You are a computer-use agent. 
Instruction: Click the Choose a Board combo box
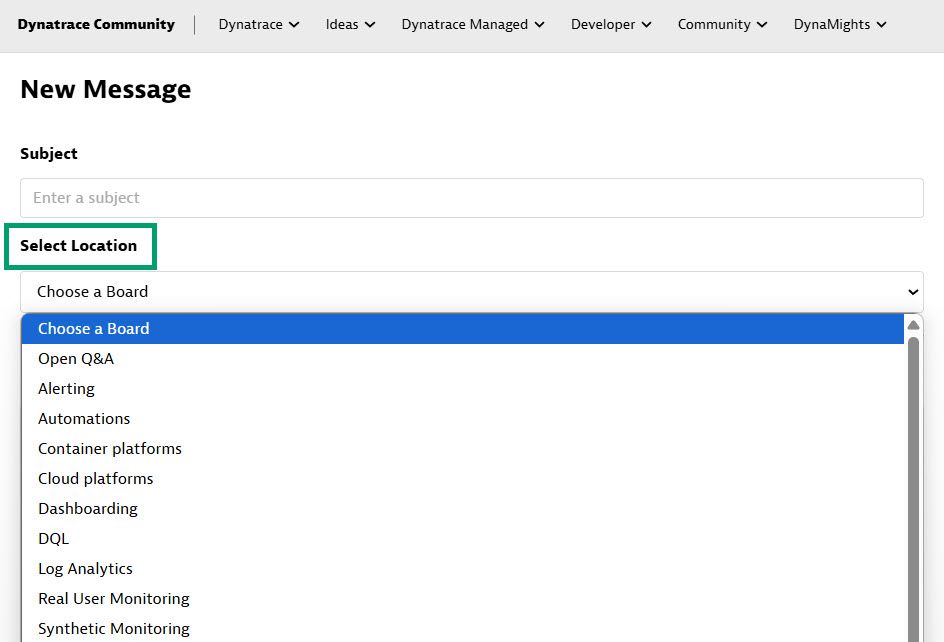[471, 292]
